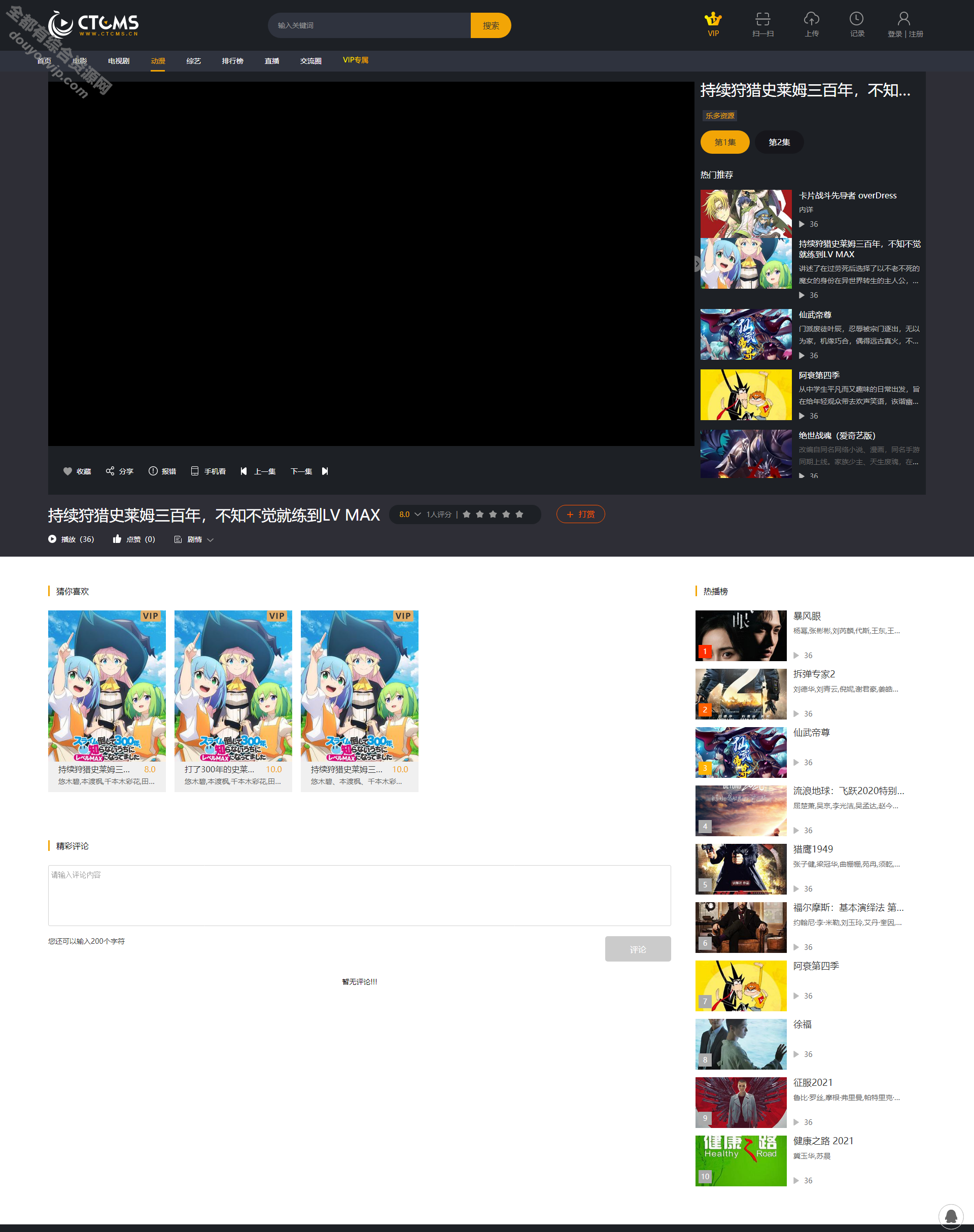Open 打了300年的史莱... poster card
Viewport: 974px width, 1232px height.
tap(233, 700)
